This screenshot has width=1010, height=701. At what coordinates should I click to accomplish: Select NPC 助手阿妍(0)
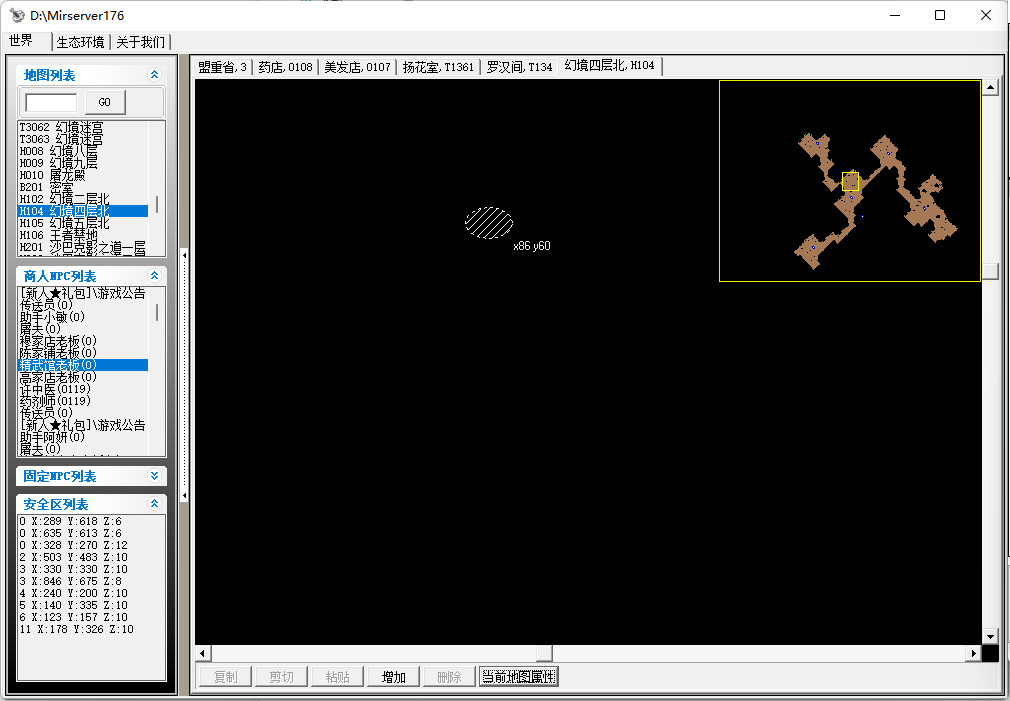pyautogui.click(x=82, y=437)
